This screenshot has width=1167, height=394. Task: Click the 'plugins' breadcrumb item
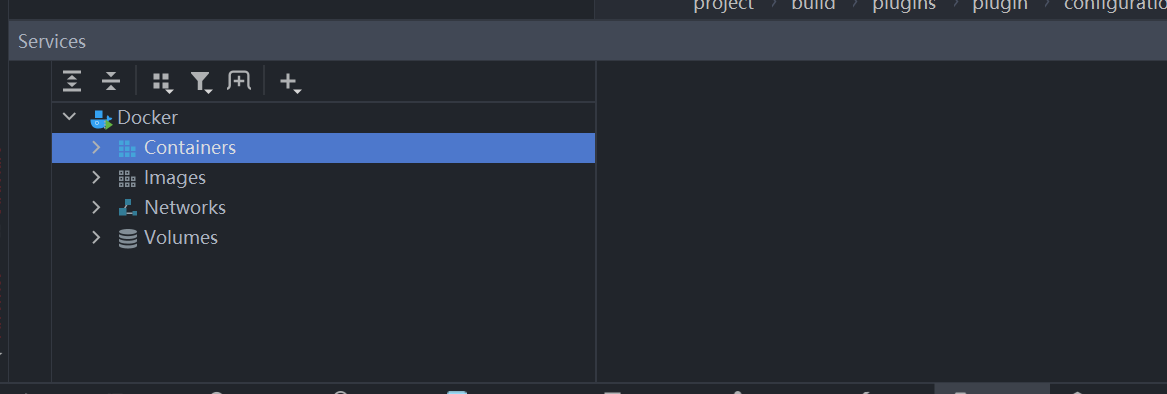(904, 5)
